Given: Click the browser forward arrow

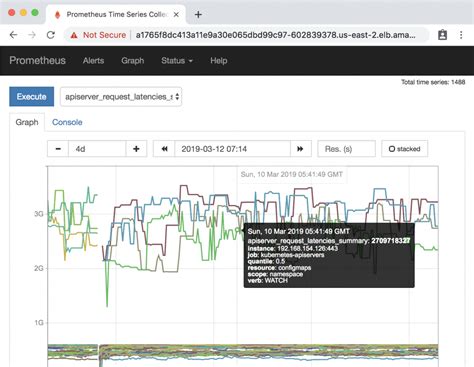Looking at the screenshot, I should 32,35.
